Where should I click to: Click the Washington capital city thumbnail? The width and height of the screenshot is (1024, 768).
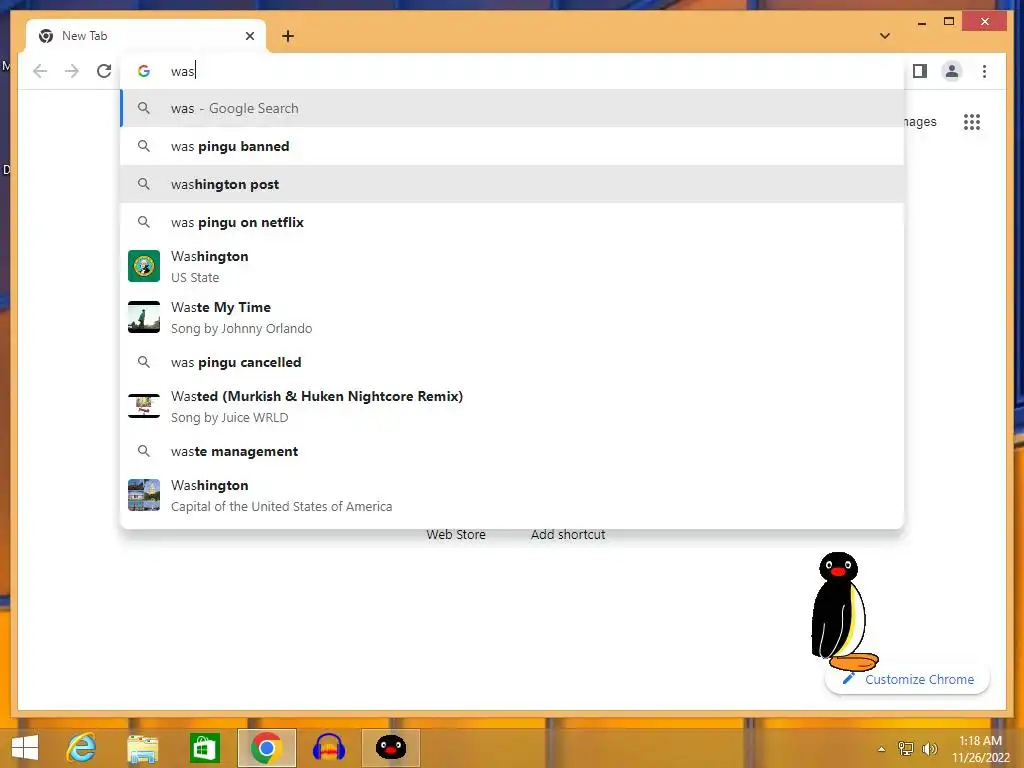pos(144,495)
